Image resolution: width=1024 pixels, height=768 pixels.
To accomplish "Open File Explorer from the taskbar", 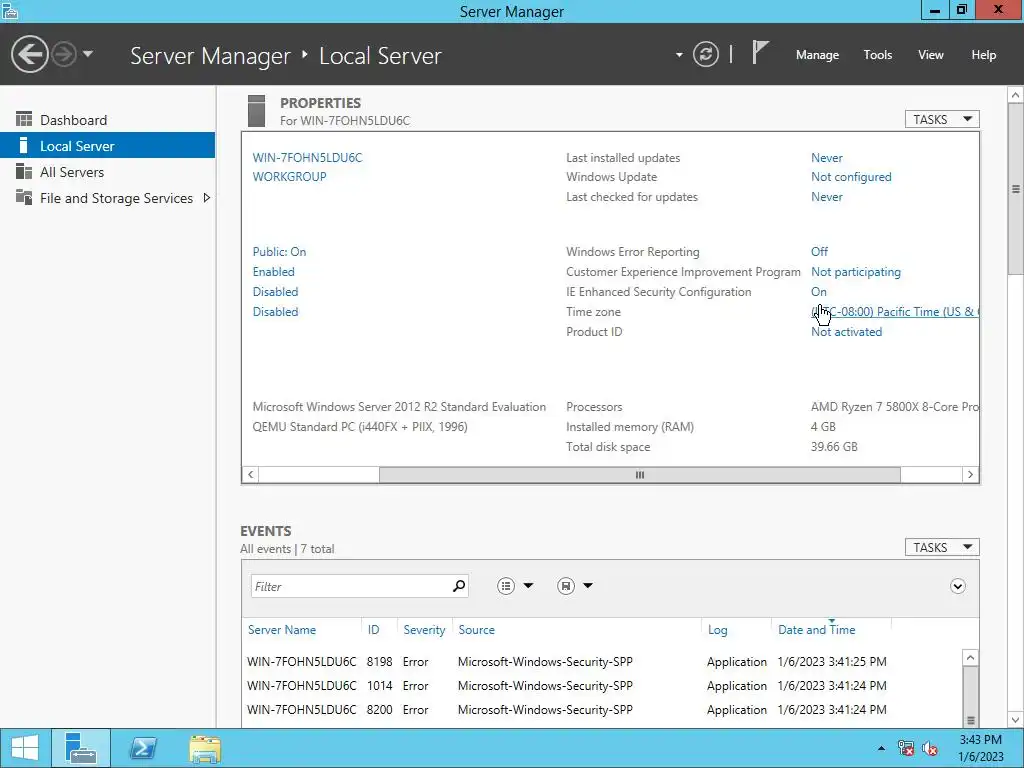I will [204, 748].
